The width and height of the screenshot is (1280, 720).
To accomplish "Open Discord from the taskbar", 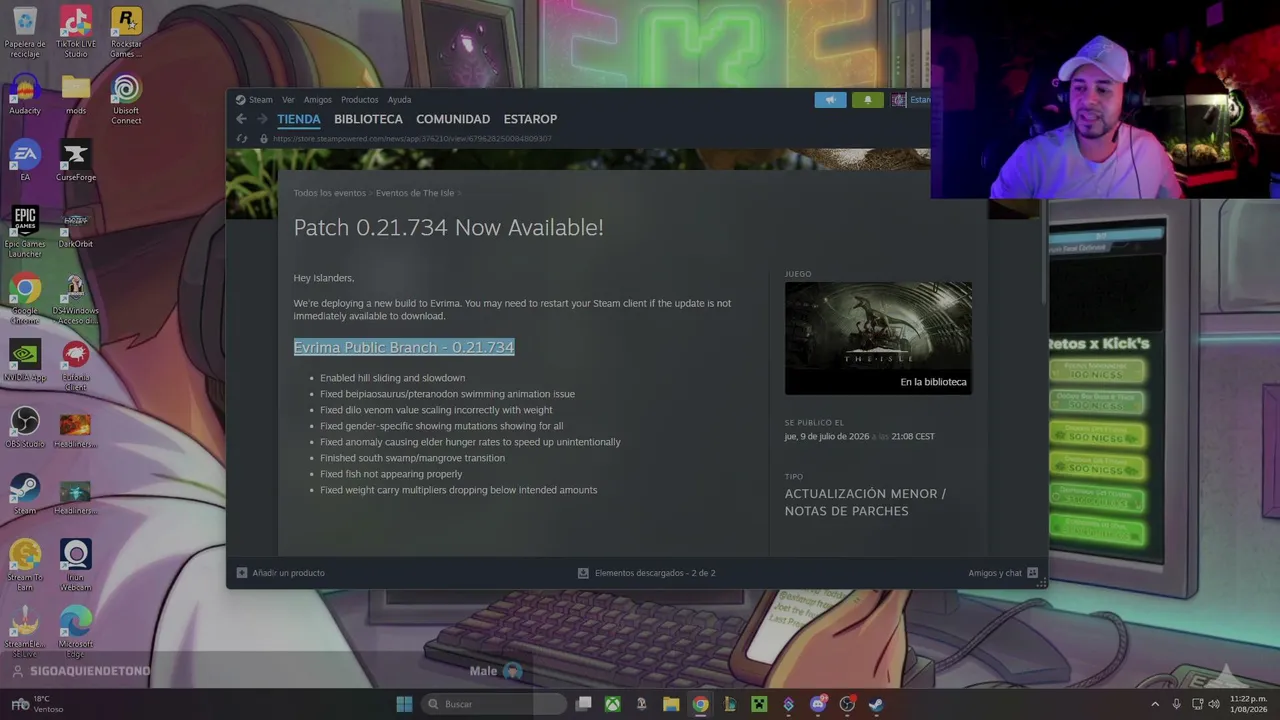I will (818, 704).
